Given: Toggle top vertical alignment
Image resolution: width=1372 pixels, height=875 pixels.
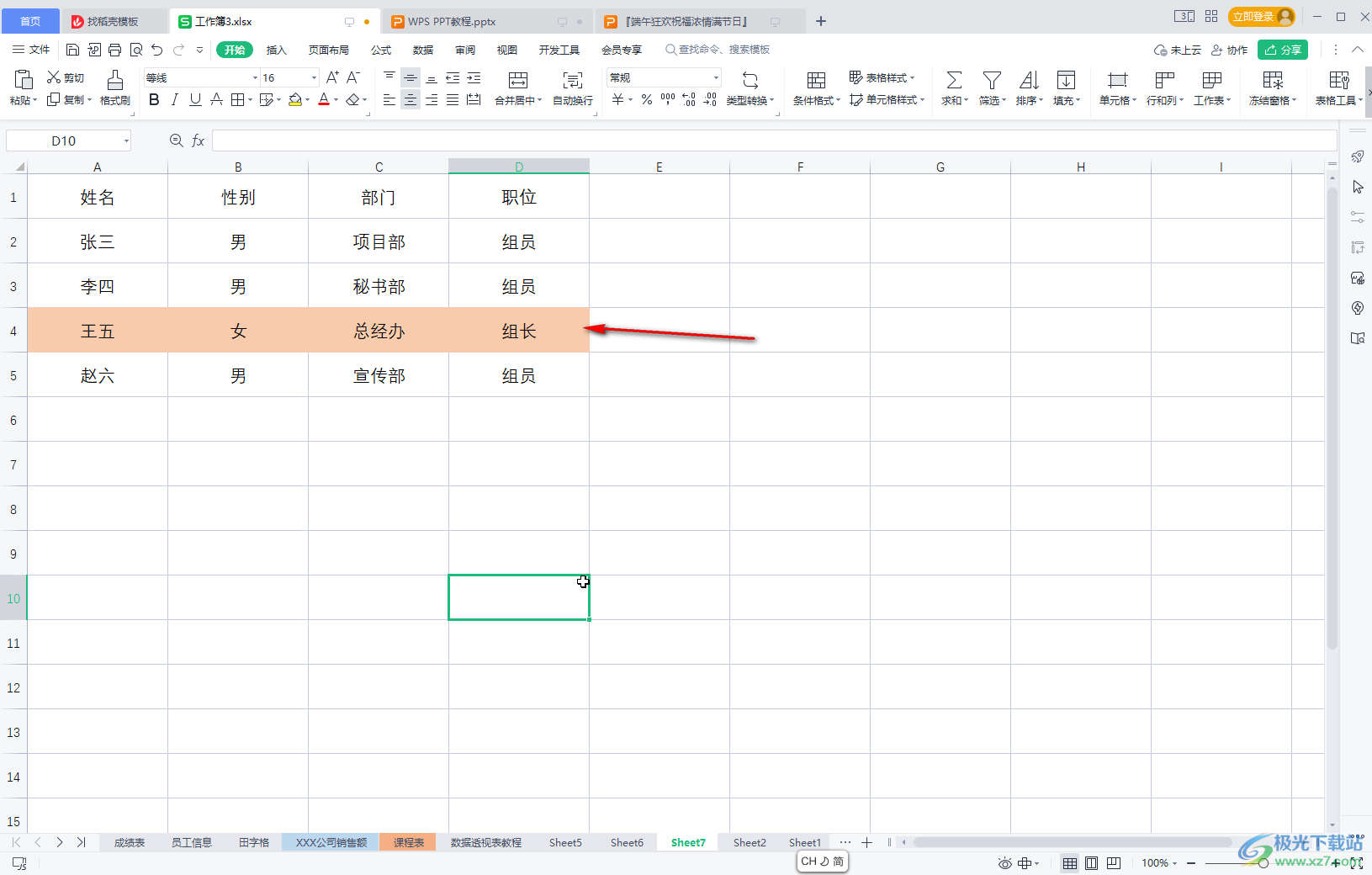Looking at the screenshot, I should [x=389, y=77].
